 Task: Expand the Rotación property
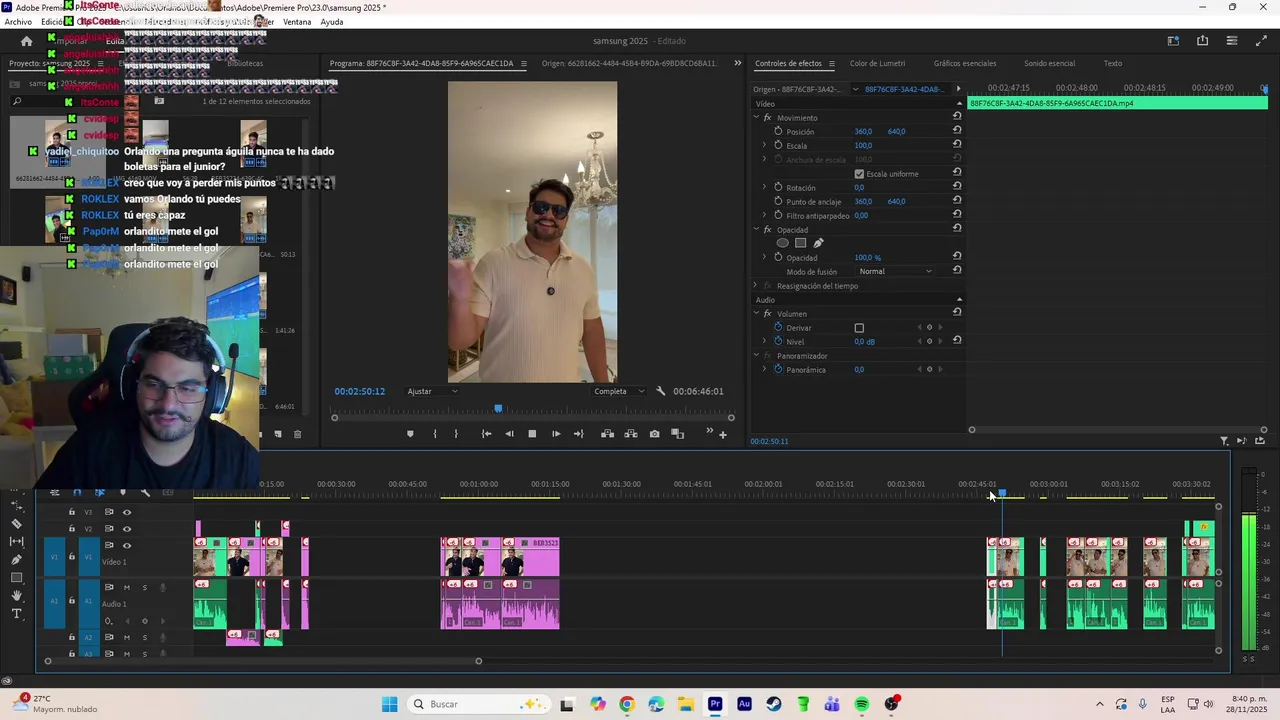tap(765, 187)
